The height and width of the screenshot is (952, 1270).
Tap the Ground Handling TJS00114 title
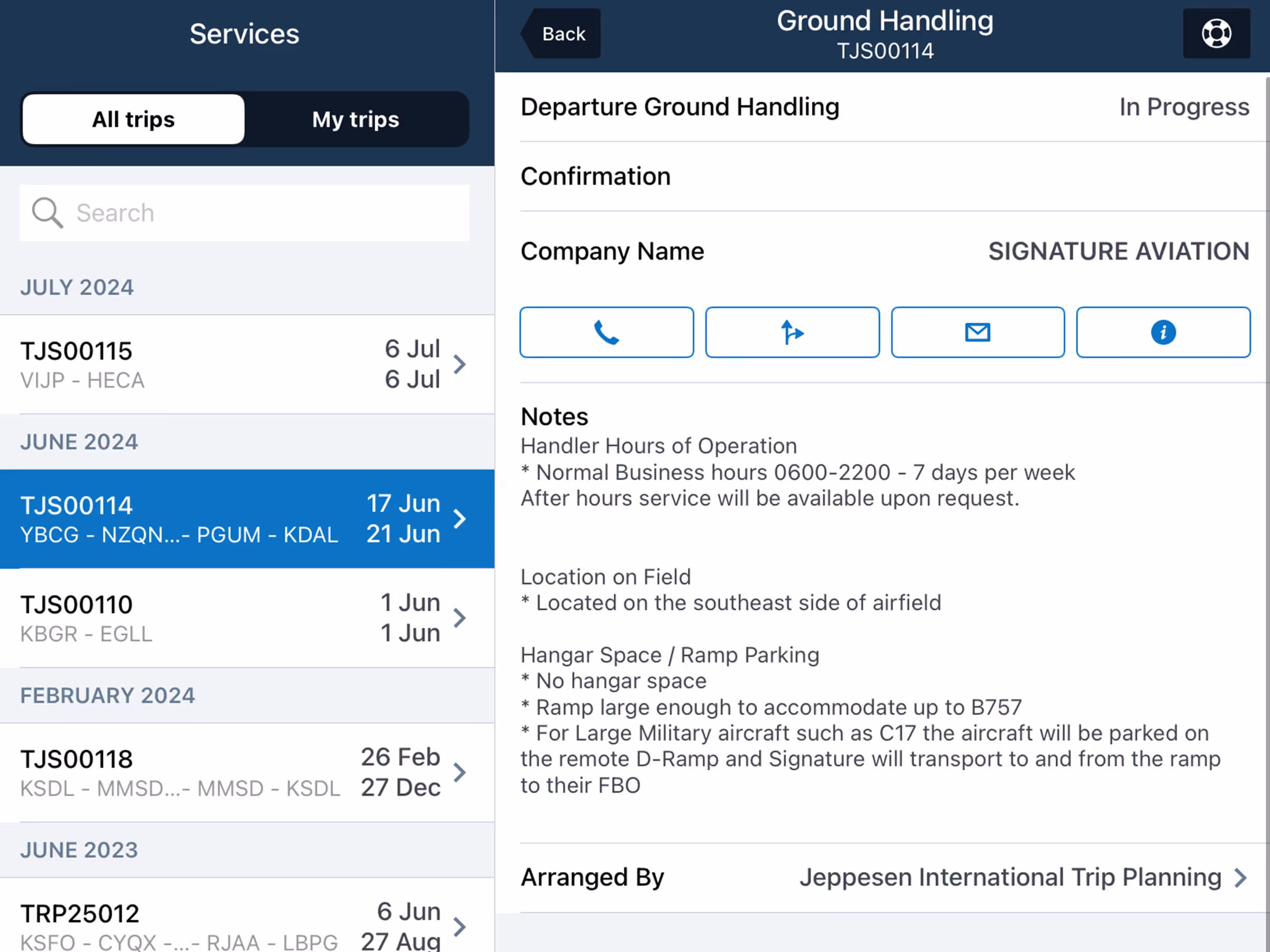885,34
